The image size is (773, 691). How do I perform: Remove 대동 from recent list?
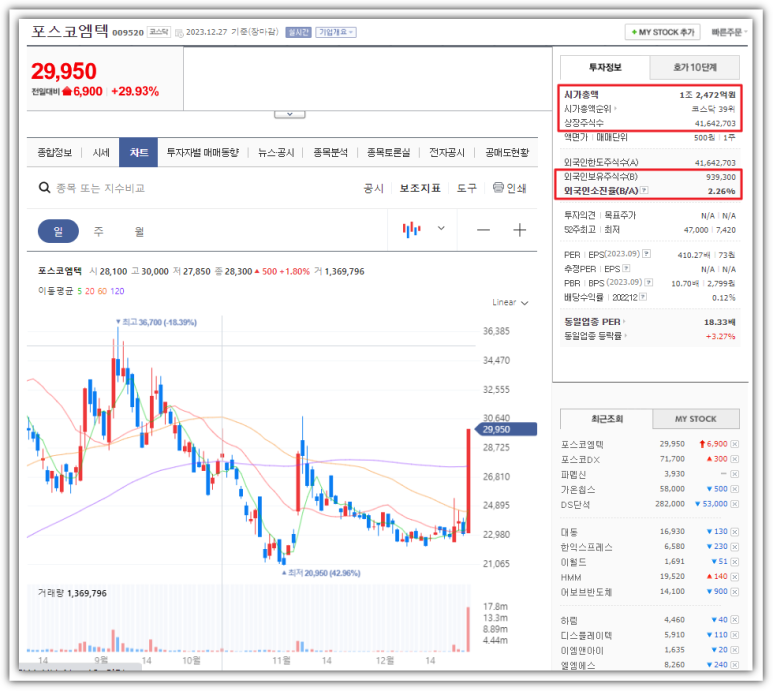735,532
